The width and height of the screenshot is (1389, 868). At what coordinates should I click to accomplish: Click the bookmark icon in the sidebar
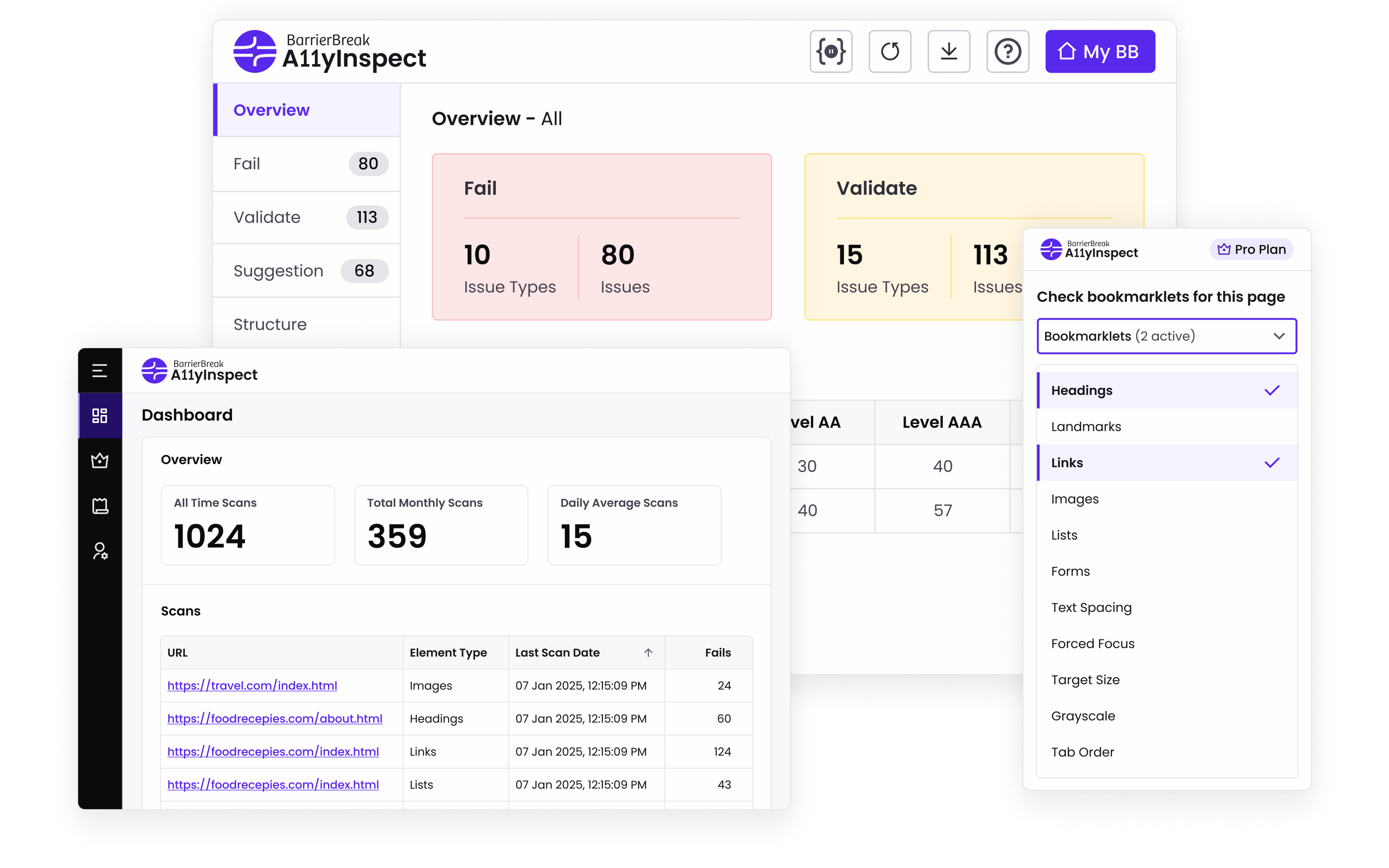100,506
